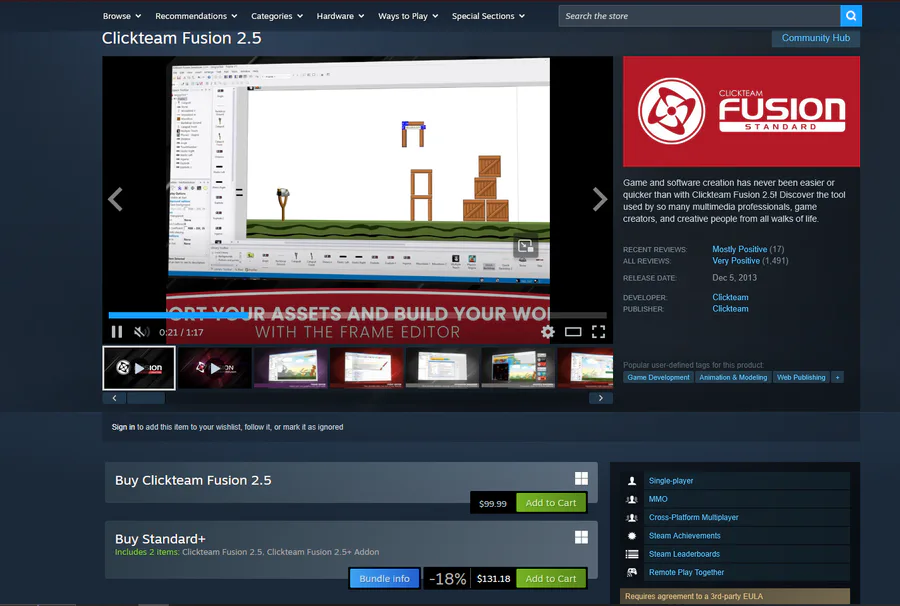Open Very Positive all reviews
This screenshot has height=606, width=900.
tap(736, 261)
